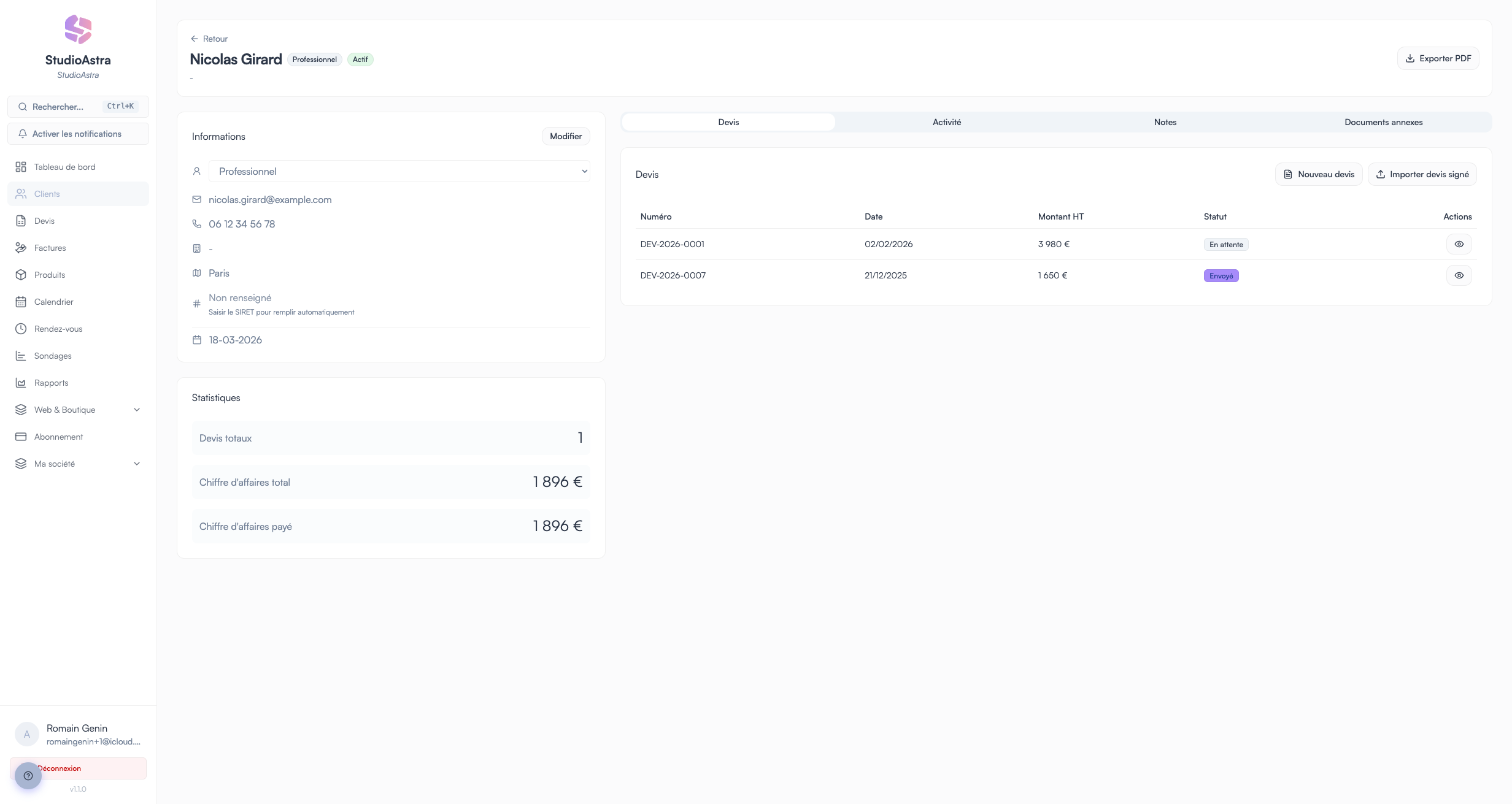The height and width of the screenshot is (804, 1512).
Task: View quote DEV-2026-0001 with eye icon
Action: (1459, 244)
